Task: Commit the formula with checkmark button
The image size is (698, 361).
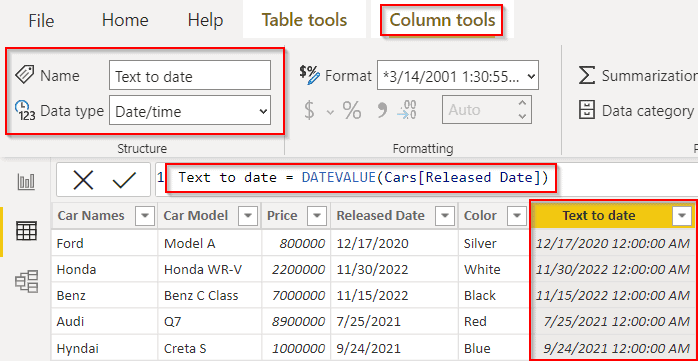Action: (124, 180)
